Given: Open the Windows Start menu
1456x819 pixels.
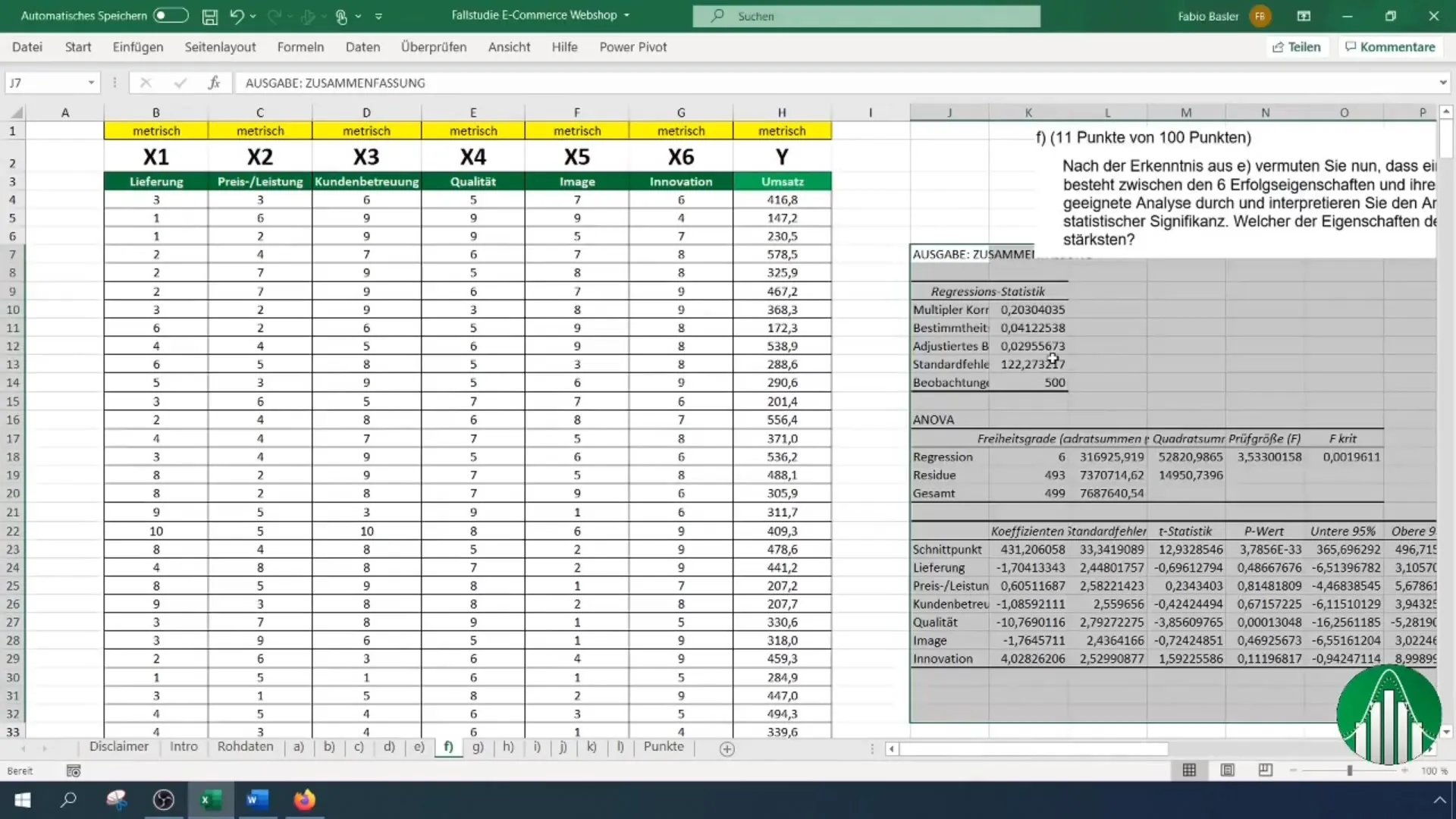Looking at the screenshot, I should [23, 800].
